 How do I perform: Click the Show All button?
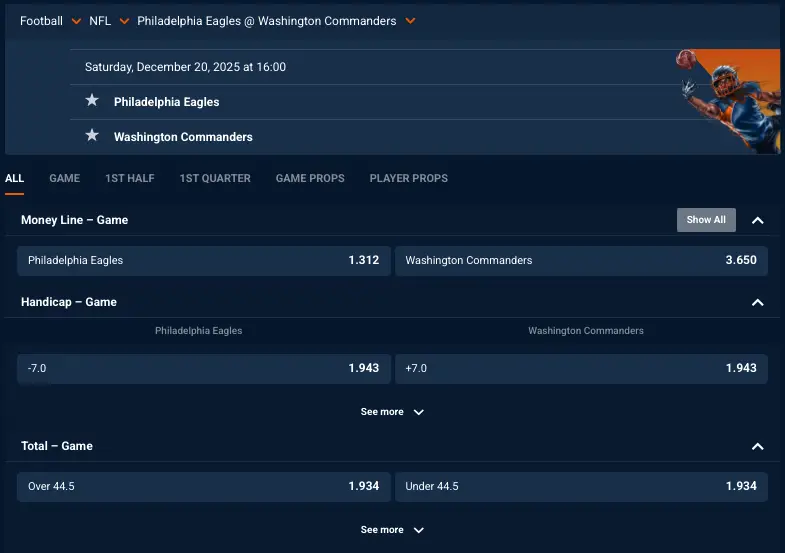(x=706, y=220)
